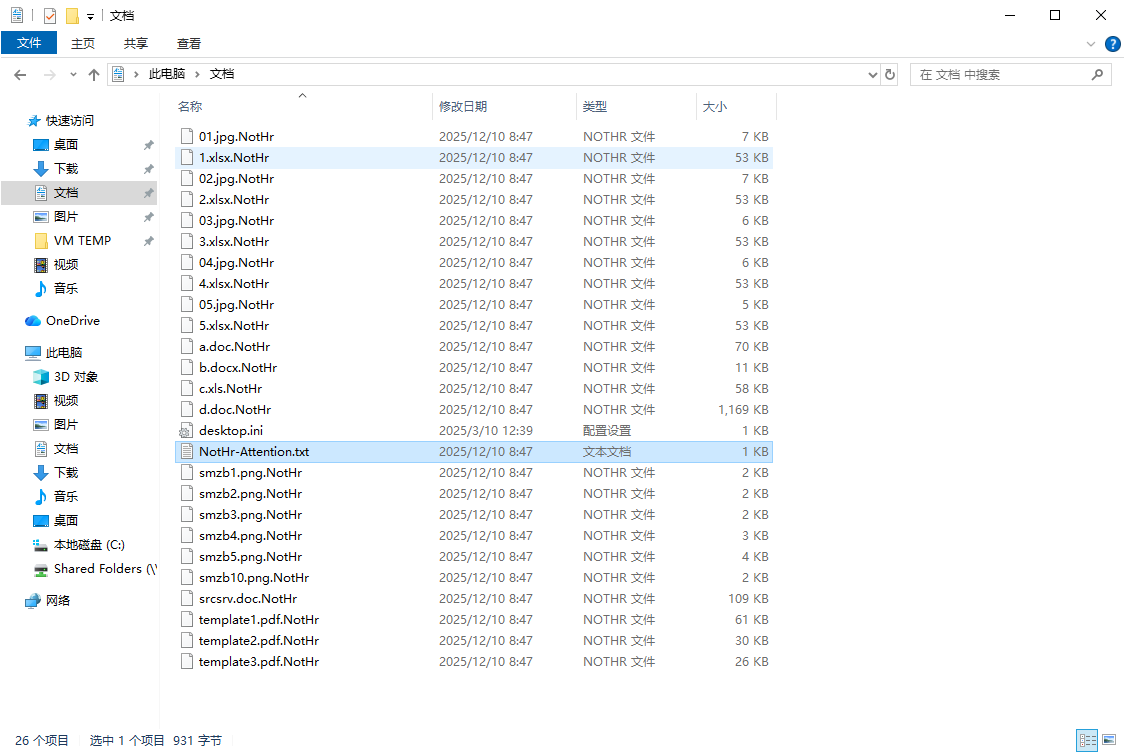1125x753 pixels.
Task: Select the NotHr-Attention.txt file
Action: 254,452
